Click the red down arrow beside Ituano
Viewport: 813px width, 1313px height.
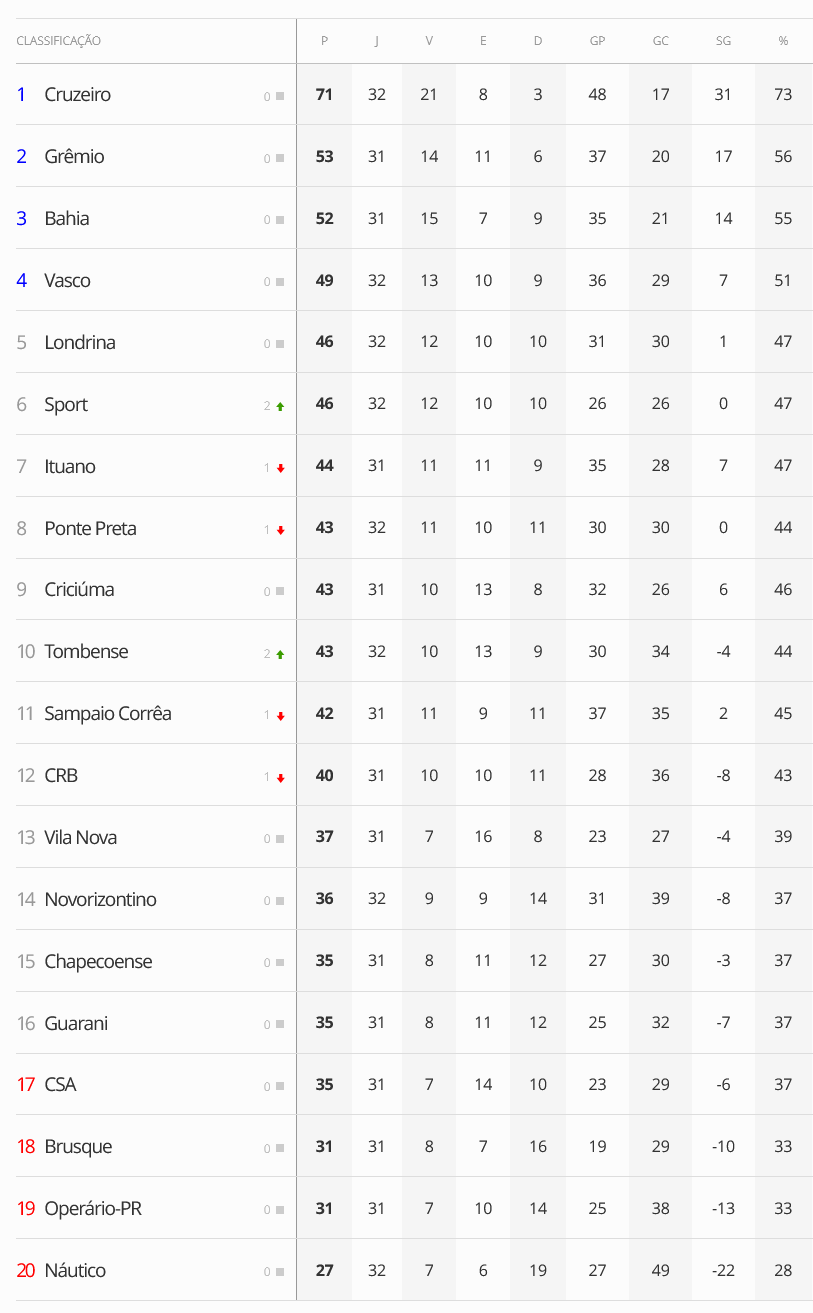[x=280, y=468]
